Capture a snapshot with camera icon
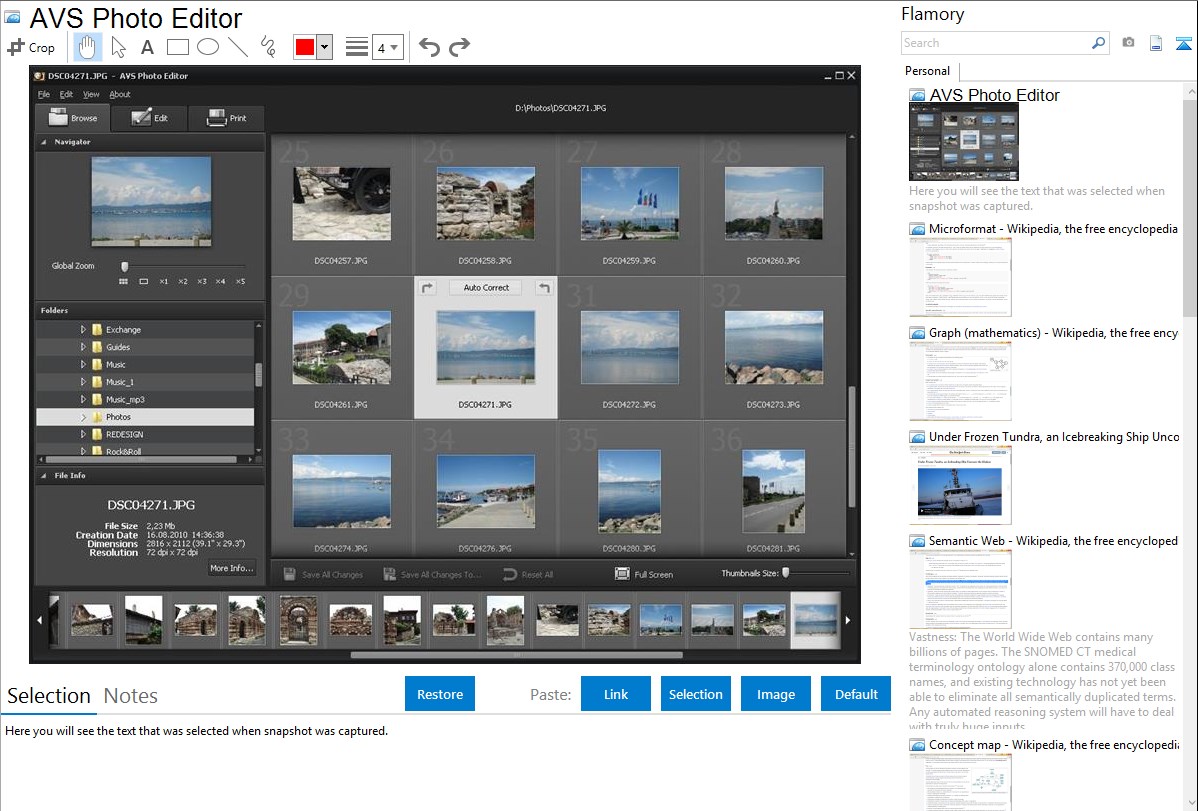Image resolution: width=1198 pixels, height=811 pixels. click(x=1128, y=43)
